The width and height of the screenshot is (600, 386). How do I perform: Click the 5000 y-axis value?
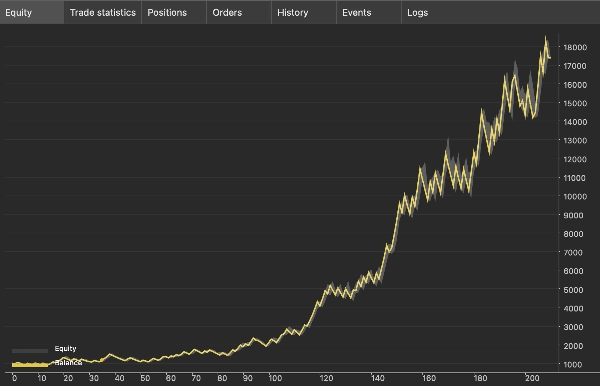(x=573, y=290)
